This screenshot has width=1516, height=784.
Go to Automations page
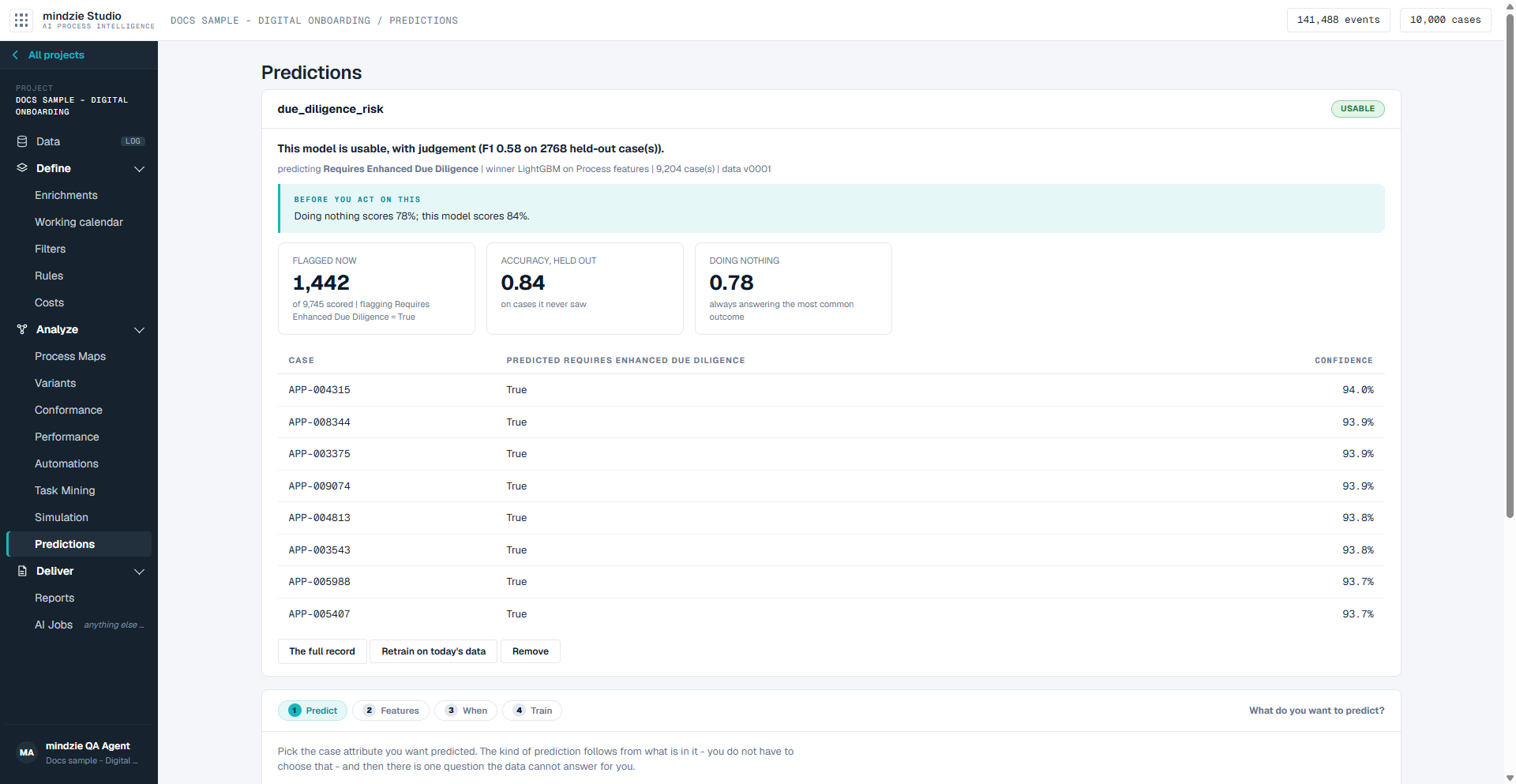click(x=66, y=463)
